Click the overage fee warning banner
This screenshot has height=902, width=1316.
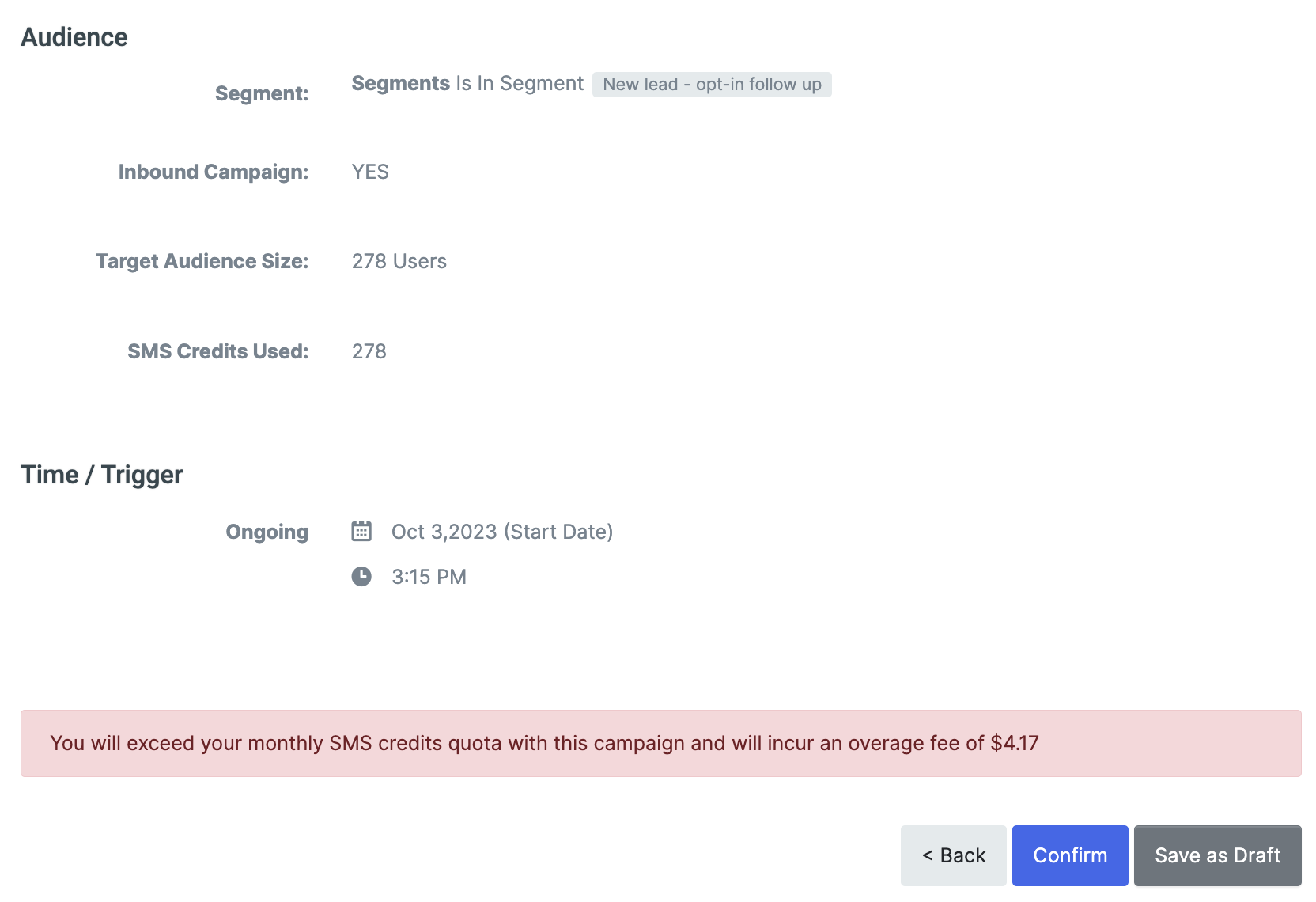pos(660,743)
